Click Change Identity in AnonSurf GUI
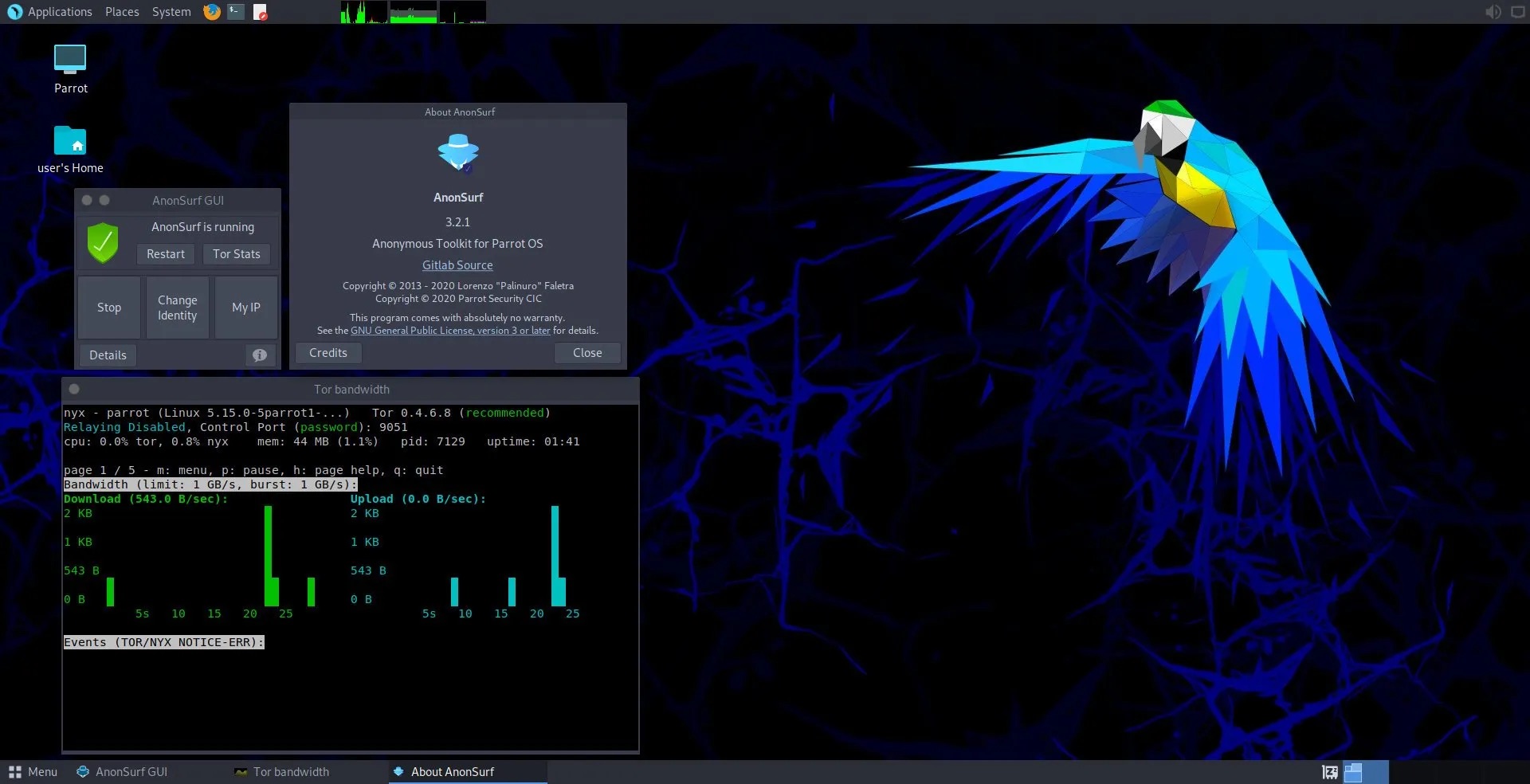Viewport: 1530px width, 784px height. click(177, 308)
